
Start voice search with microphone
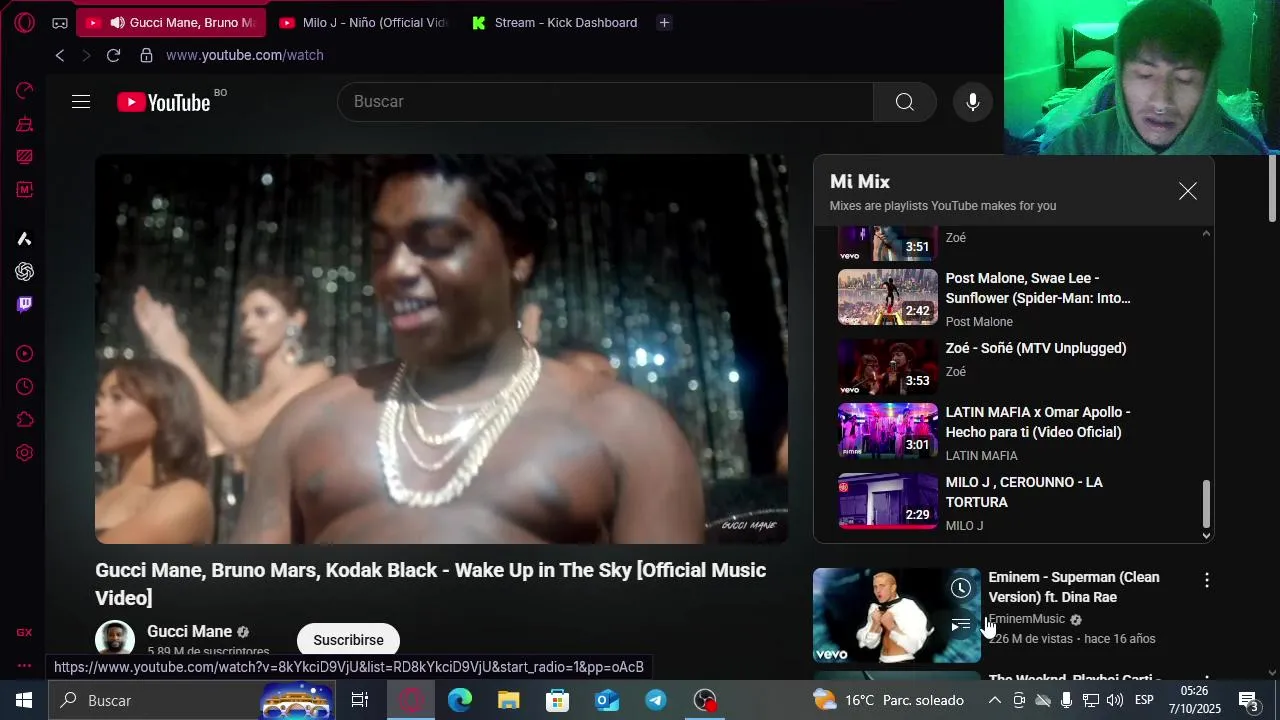click(973, 102)
